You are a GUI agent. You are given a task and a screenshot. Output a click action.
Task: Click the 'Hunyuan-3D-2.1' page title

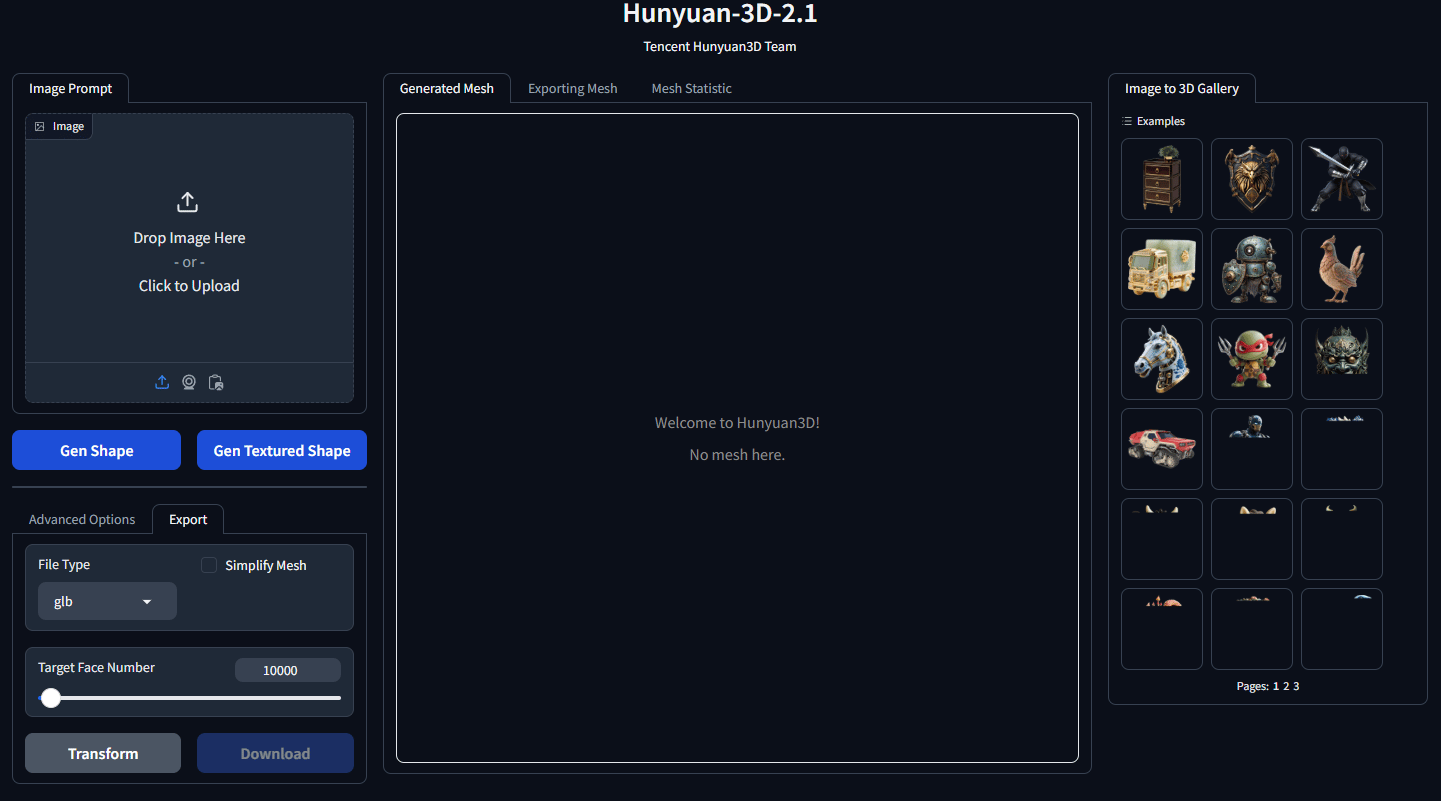click(x=720, y=13)
